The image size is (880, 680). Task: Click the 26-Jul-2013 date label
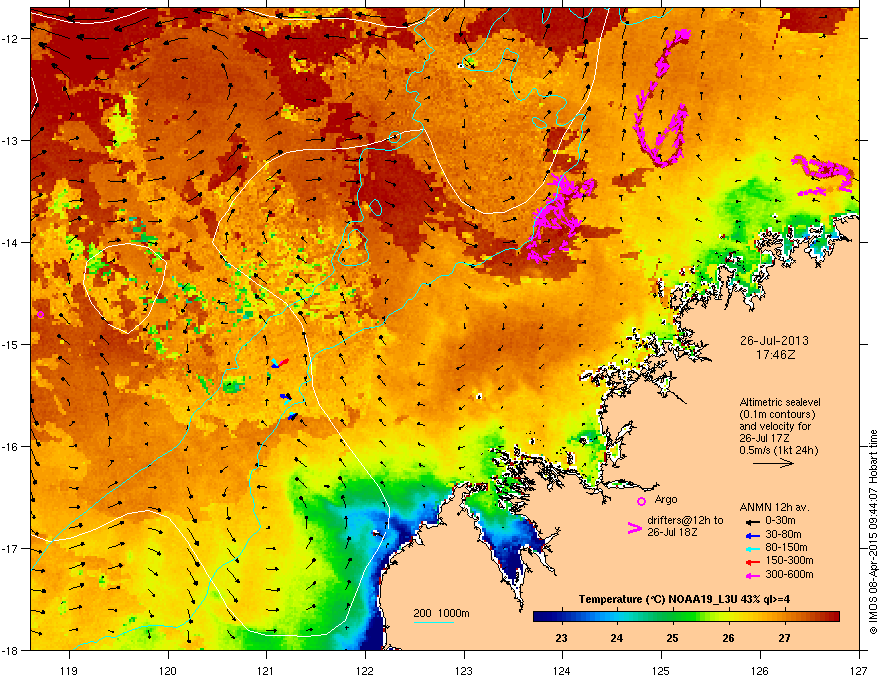pyautogui.click(x=774, y=341)
